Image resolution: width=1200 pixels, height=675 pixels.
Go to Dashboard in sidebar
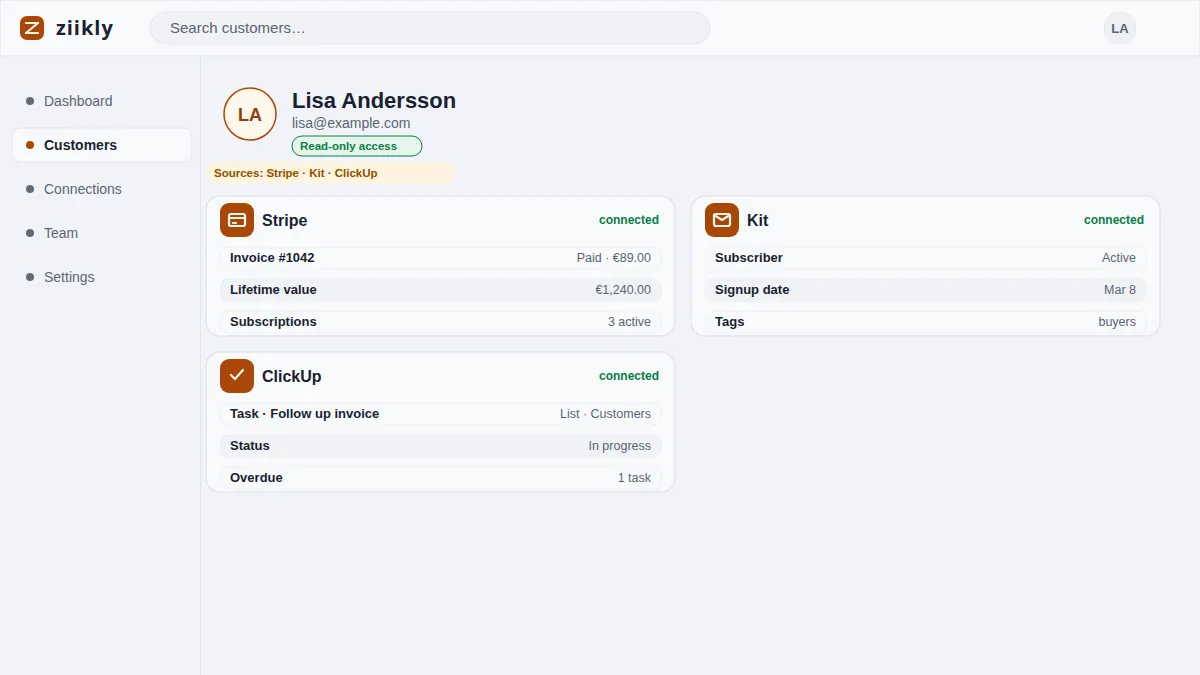102,101
